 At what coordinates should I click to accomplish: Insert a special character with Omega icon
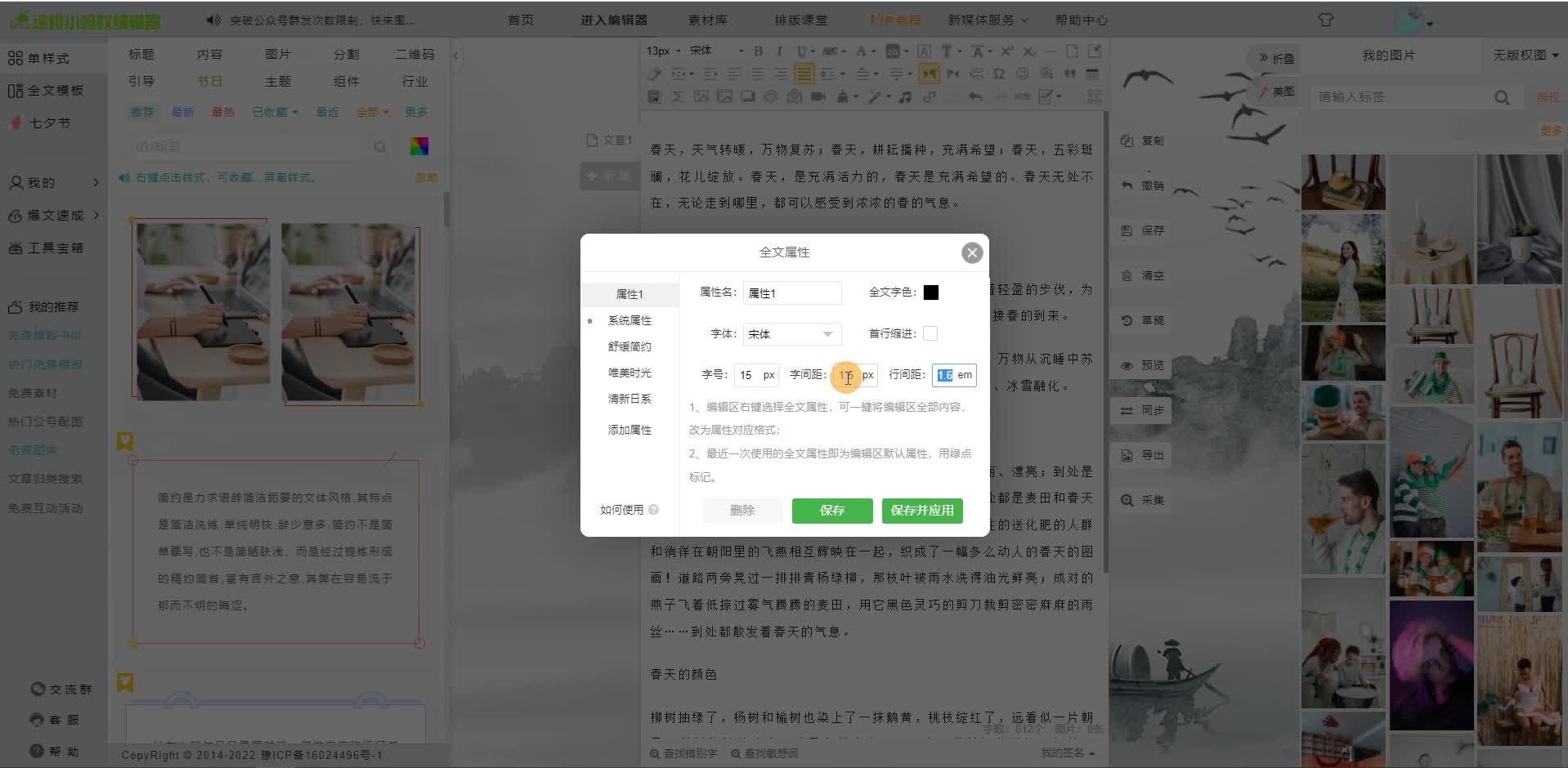998,74
